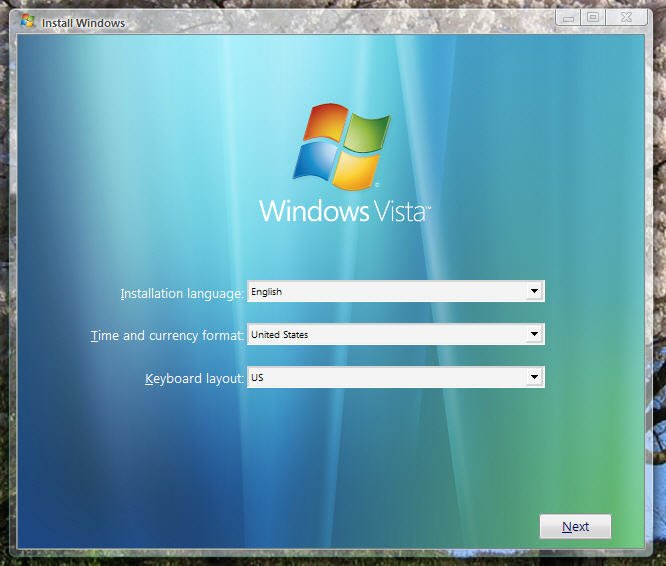Click the Install Windows title text

pos(83,22)
